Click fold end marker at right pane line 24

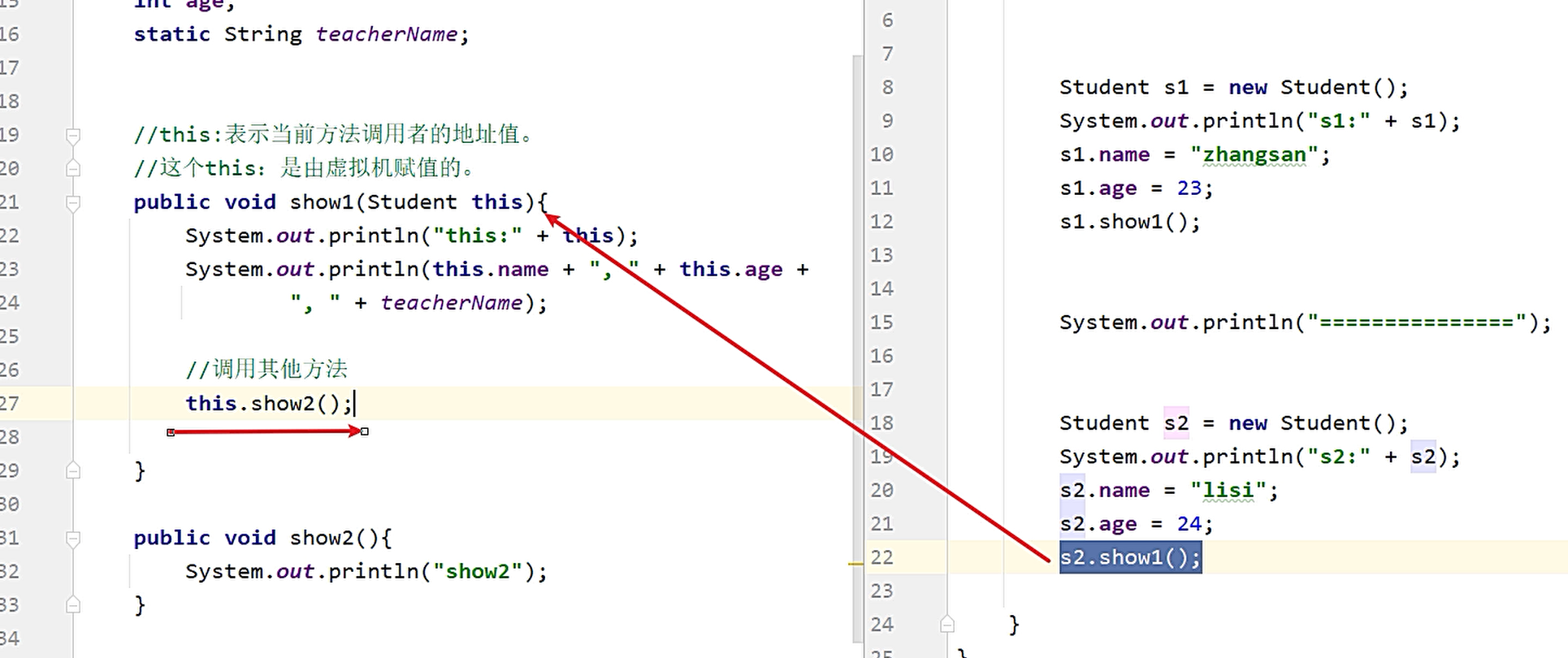(x=947, y=624)
